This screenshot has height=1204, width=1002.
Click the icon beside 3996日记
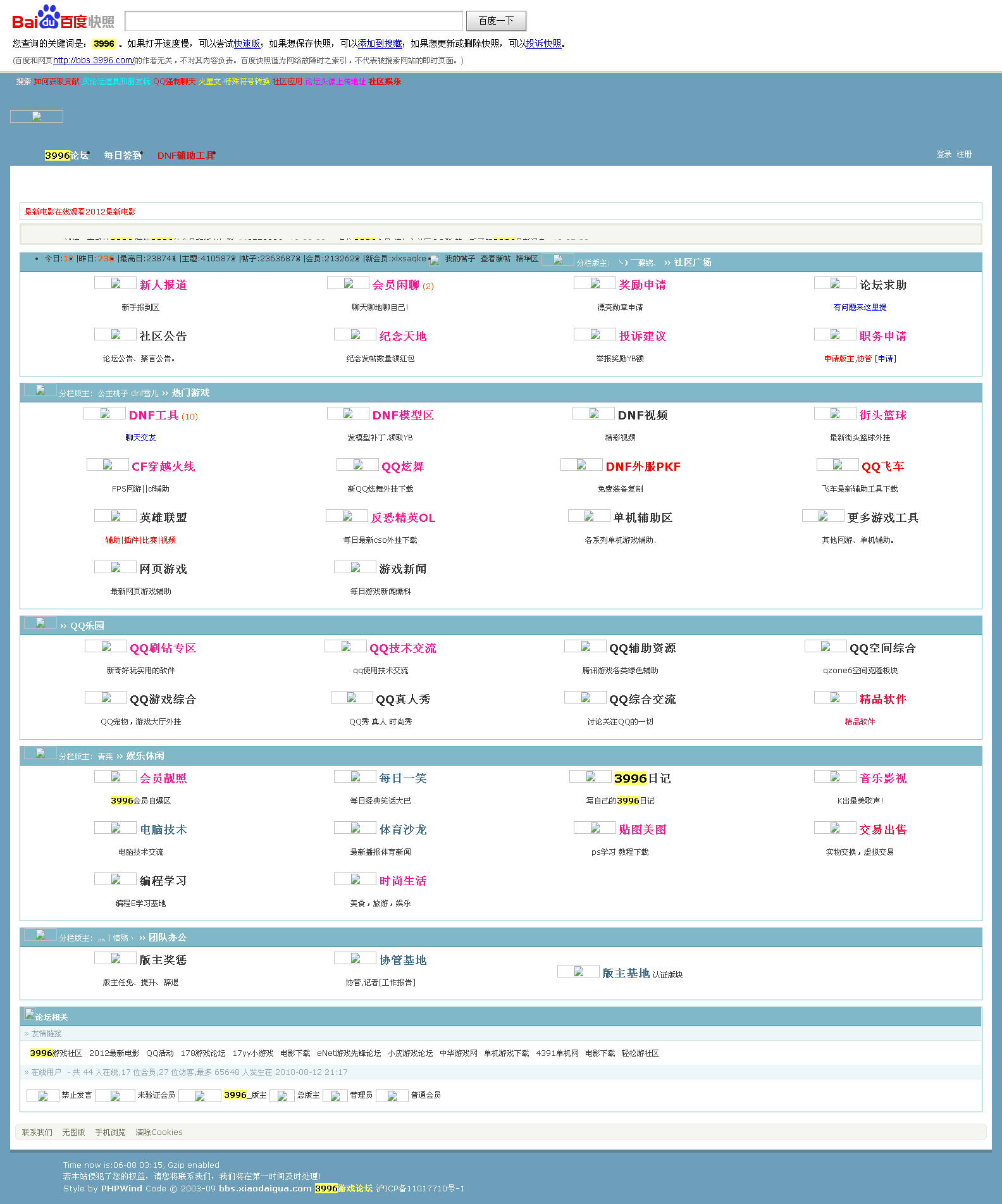[x=590, y=777]
